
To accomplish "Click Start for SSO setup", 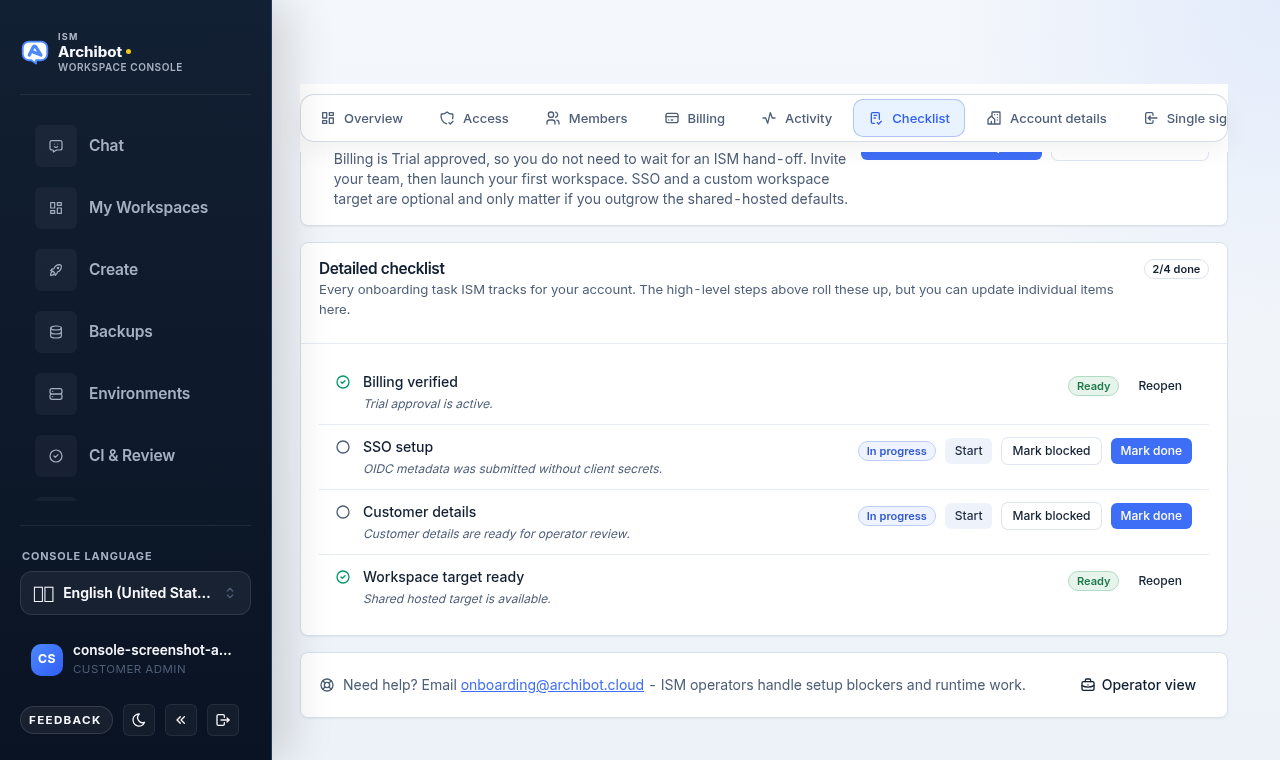I will pos(968,451).
